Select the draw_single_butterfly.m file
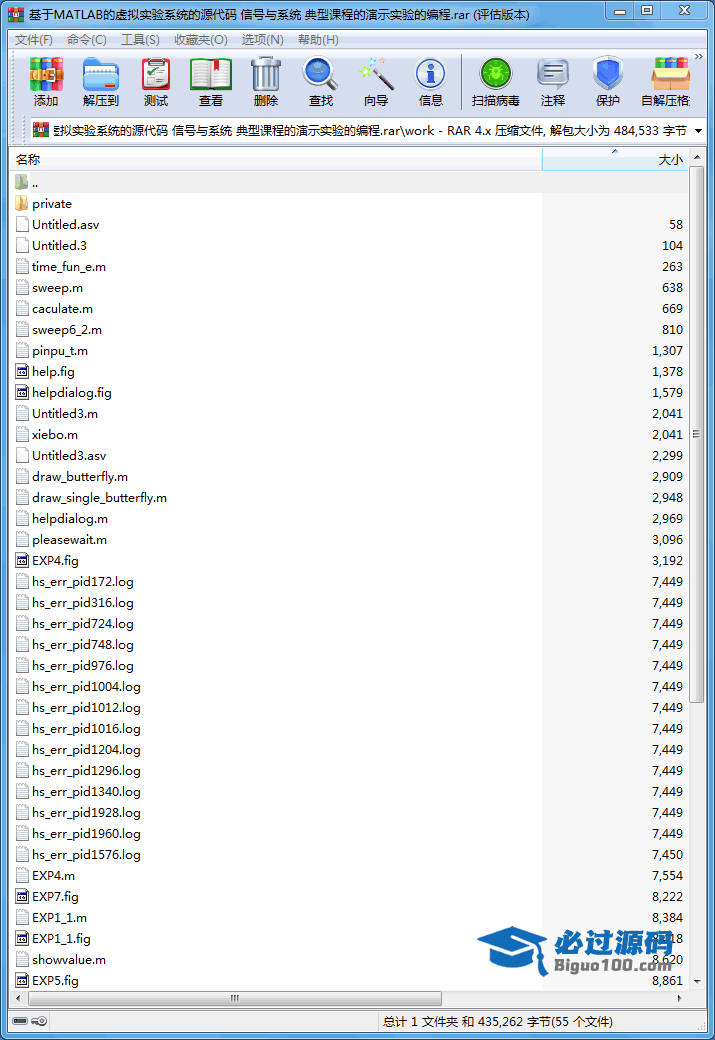This screenshot has height=1040, width=715. point(99,497)
